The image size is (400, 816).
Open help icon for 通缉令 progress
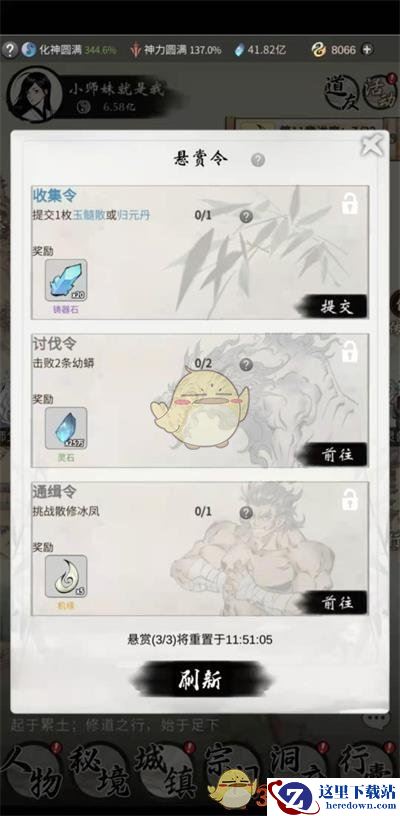pyautogui.click(x=247, y=513)
